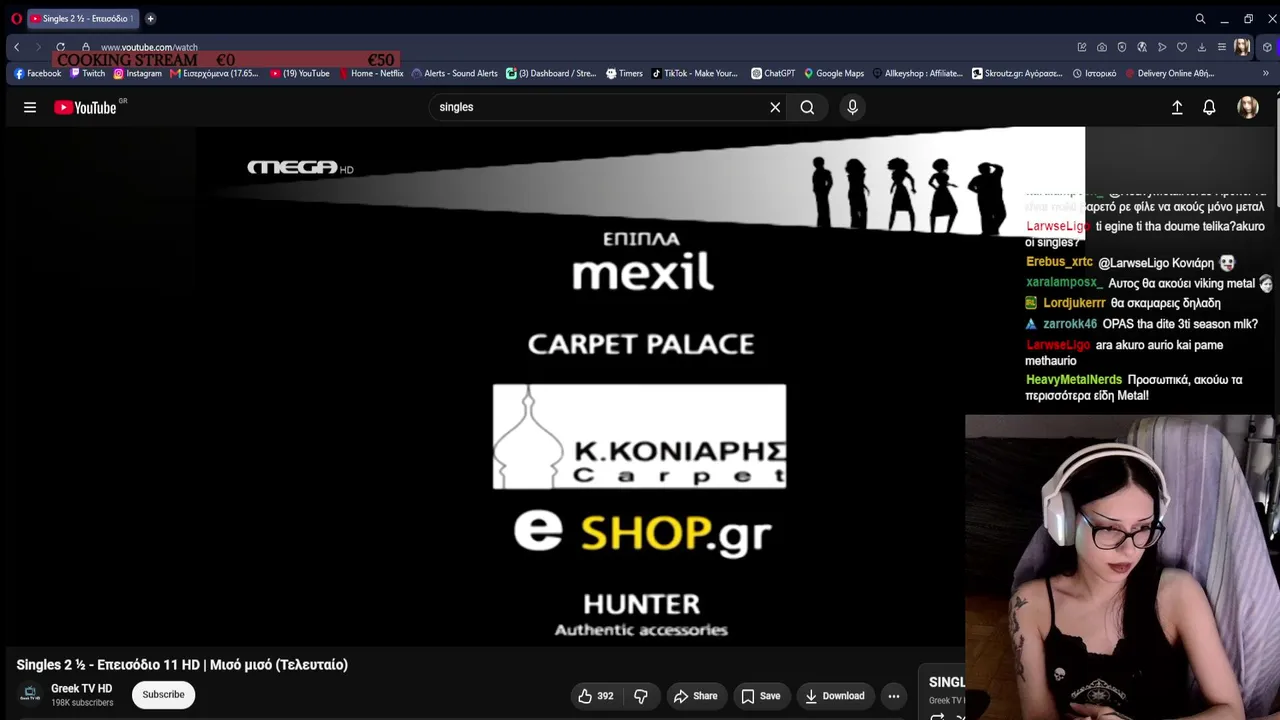Image resolution: width=1280 pixels, height=720 pixels.
Task: Subscribe to Greek TV HD
Action: [x=163, y=695]
